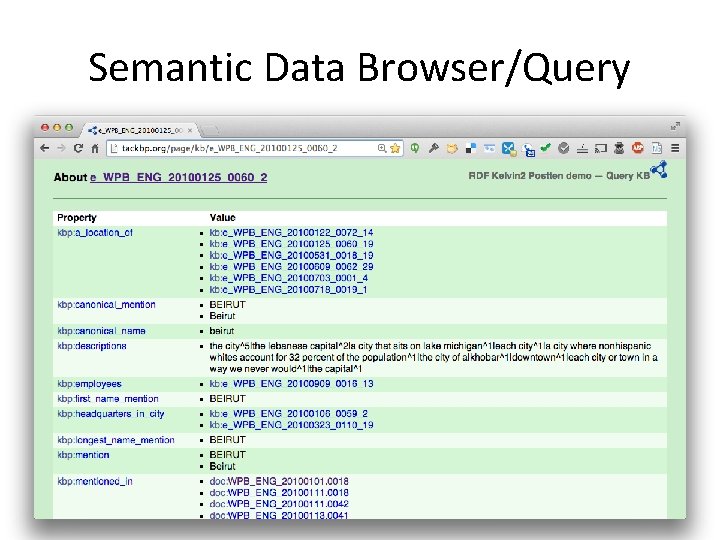Open the e_WPB_ENG_20100125_0060_2 heading link
The image size is (720, 540).
[x=179, y=177]
